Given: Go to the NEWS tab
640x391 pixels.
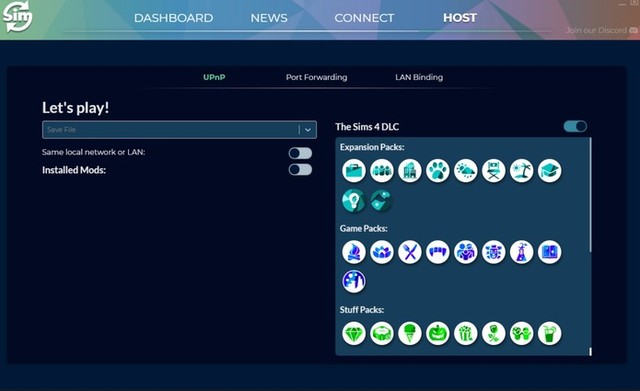Looking at the screenshot, I should (x=269, y=18).
